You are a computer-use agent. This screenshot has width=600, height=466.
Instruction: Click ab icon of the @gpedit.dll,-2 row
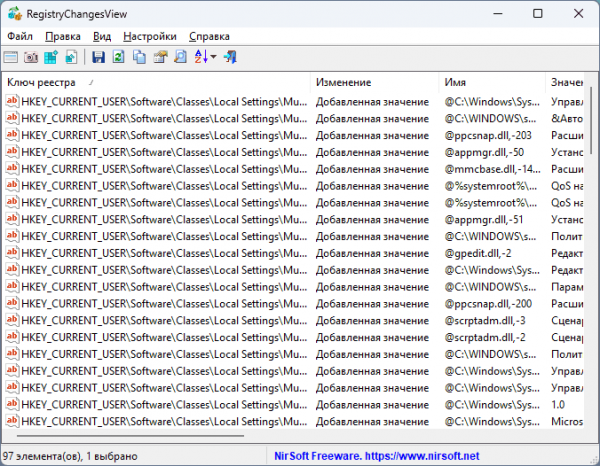(x=12, y=253)
